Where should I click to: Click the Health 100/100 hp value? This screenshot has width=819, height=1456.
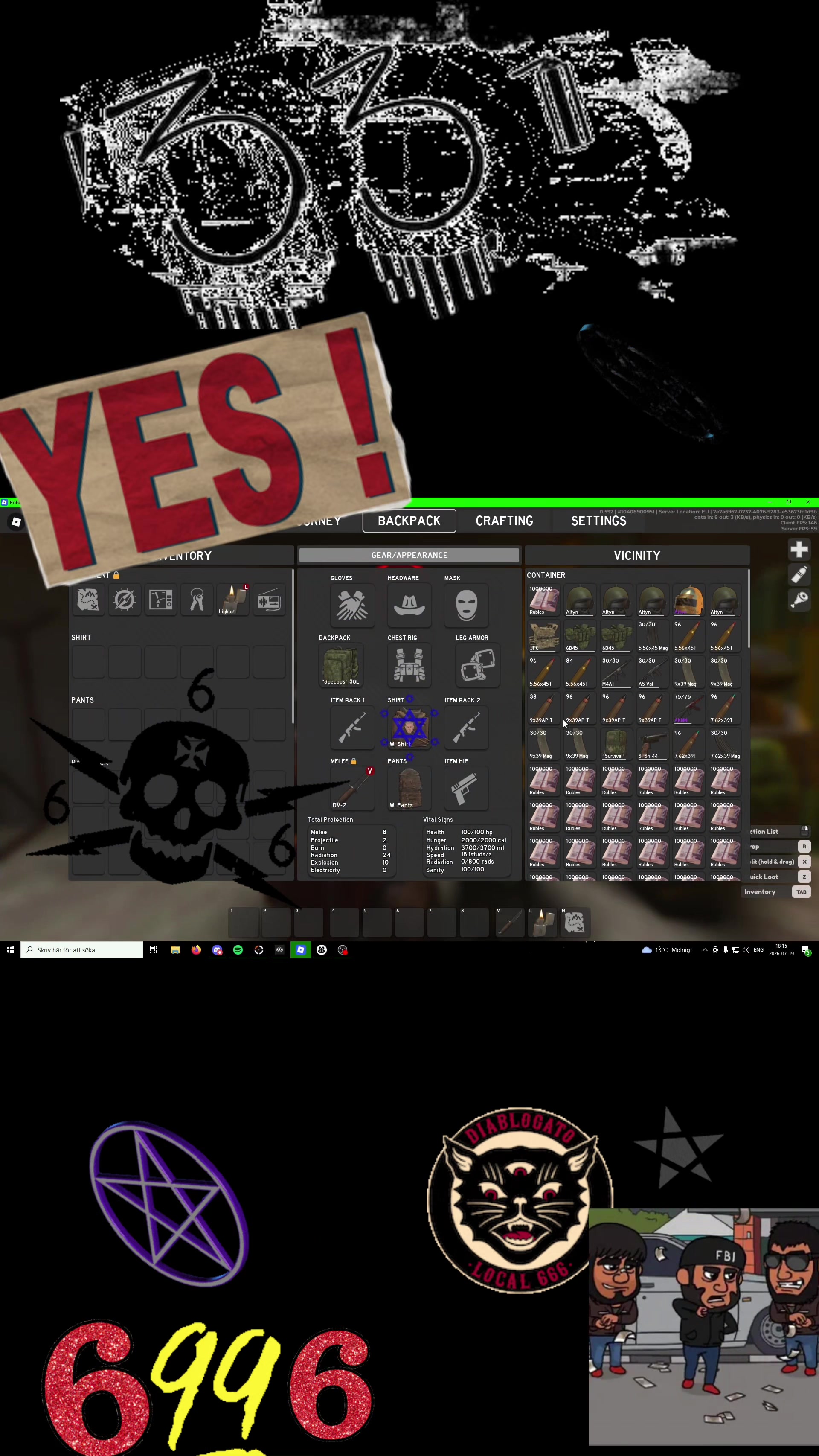(477, 832)
